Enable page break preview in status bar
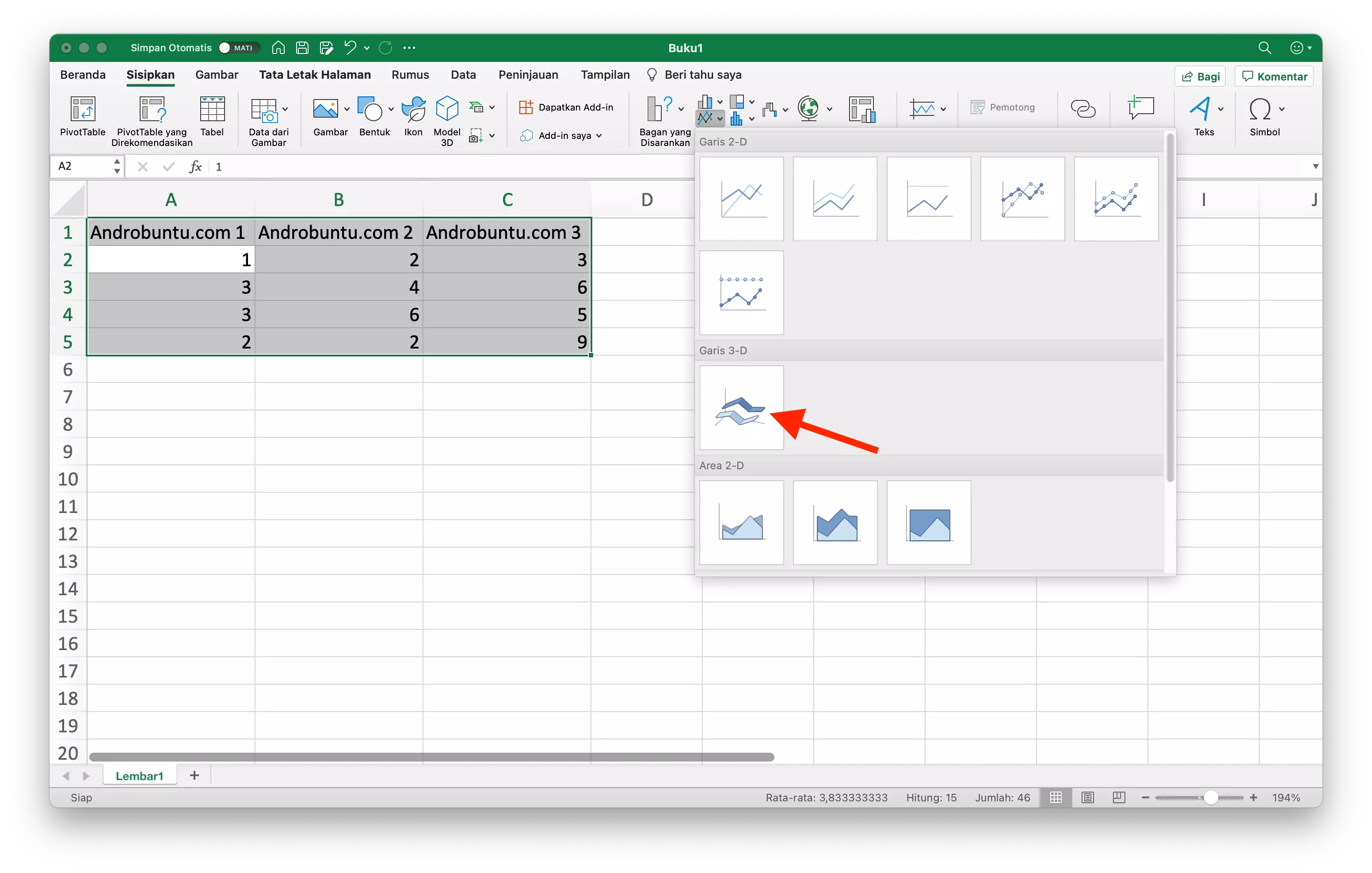This screenshot has height=873, width=1372. click(x=1118, y=797)
